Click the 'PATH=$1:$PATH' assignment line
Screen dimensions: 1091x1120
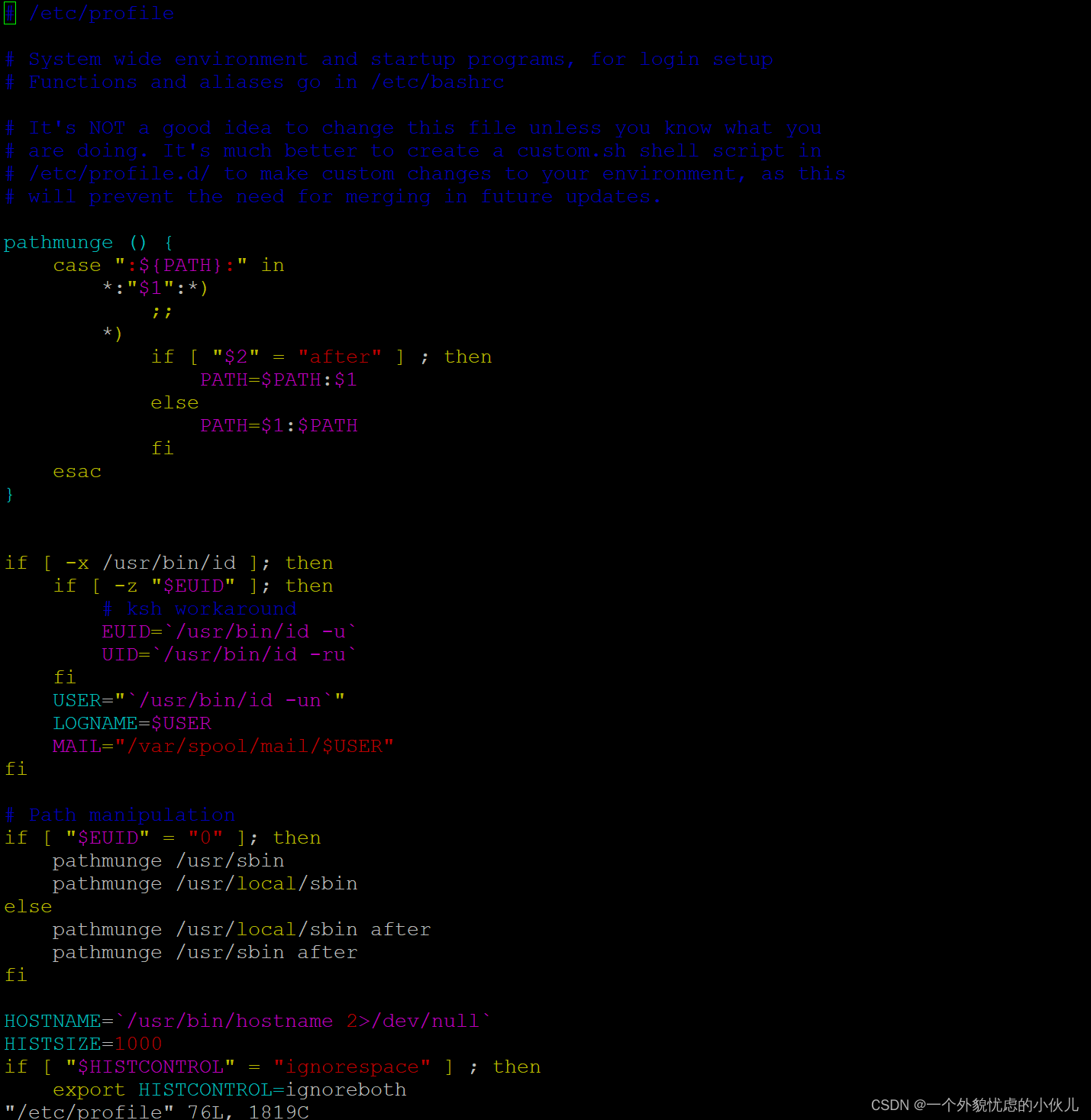pos(279,426)
